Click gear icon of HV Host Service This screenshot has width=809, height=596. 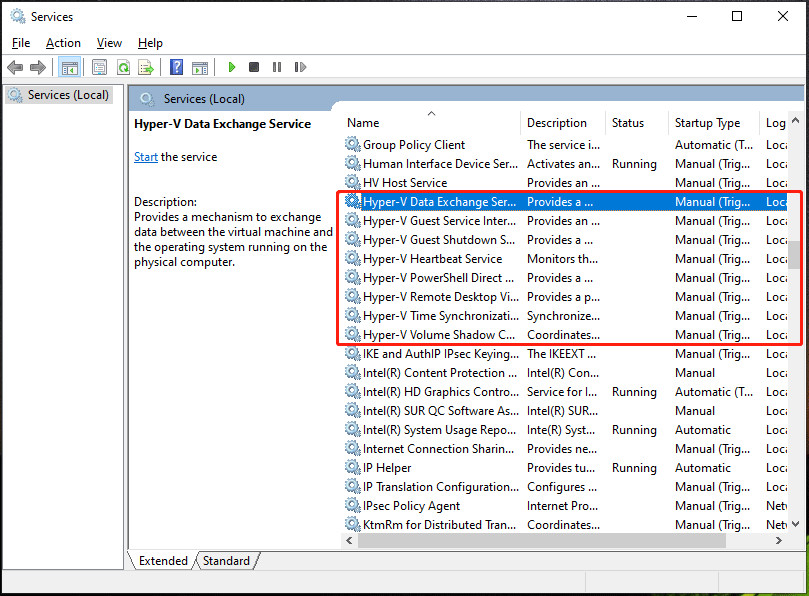353,182
